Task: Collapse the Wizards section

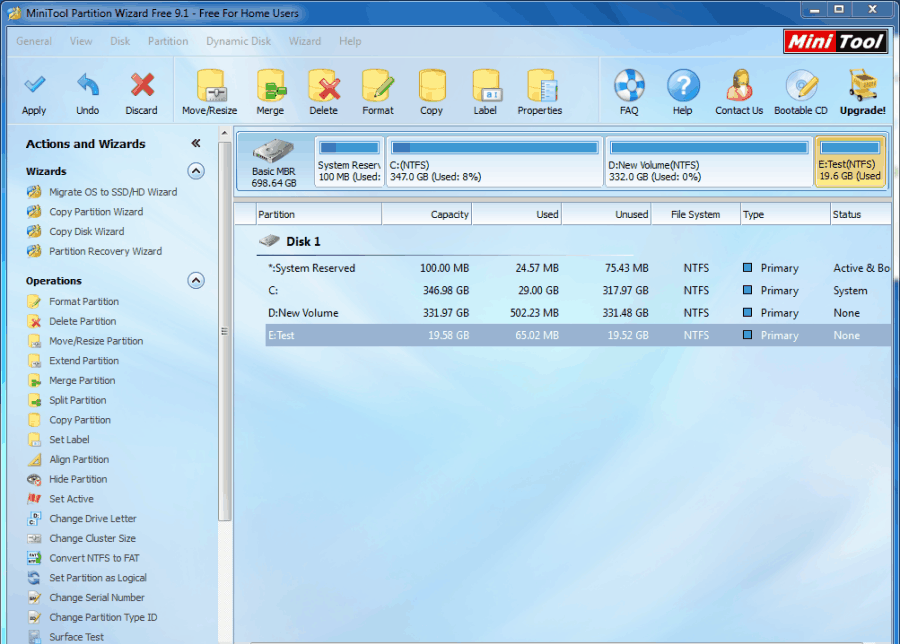Action: click(196, 171)
